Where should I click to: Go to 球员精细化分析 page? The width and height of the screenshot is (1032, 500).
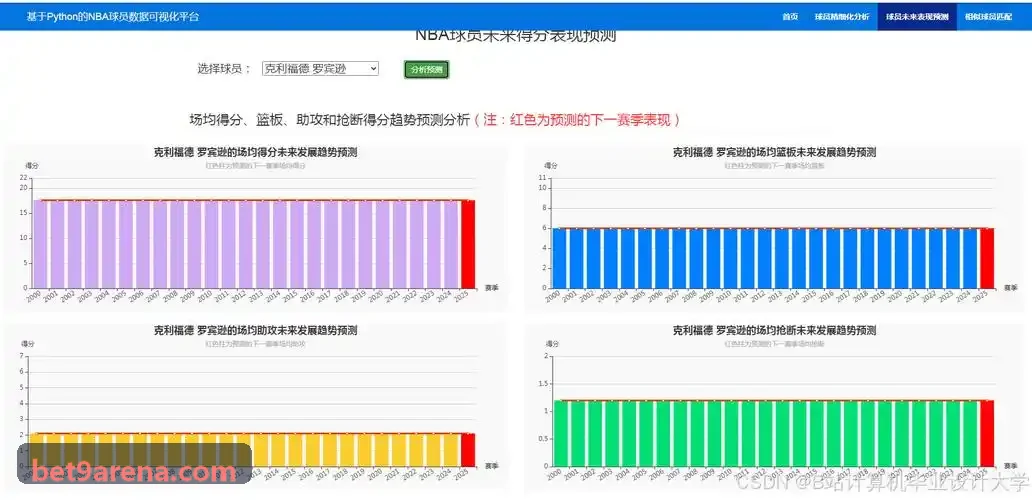841,16
